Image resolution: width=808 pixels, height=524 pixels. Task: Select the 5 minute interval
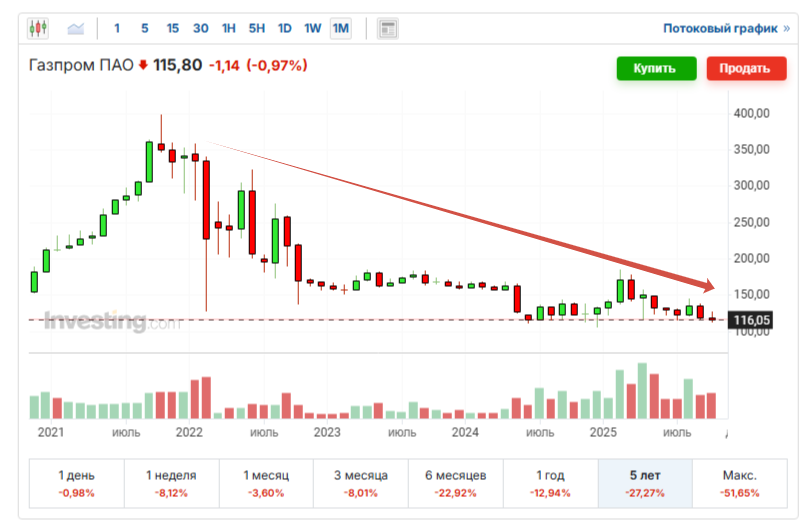pos(145,28)
